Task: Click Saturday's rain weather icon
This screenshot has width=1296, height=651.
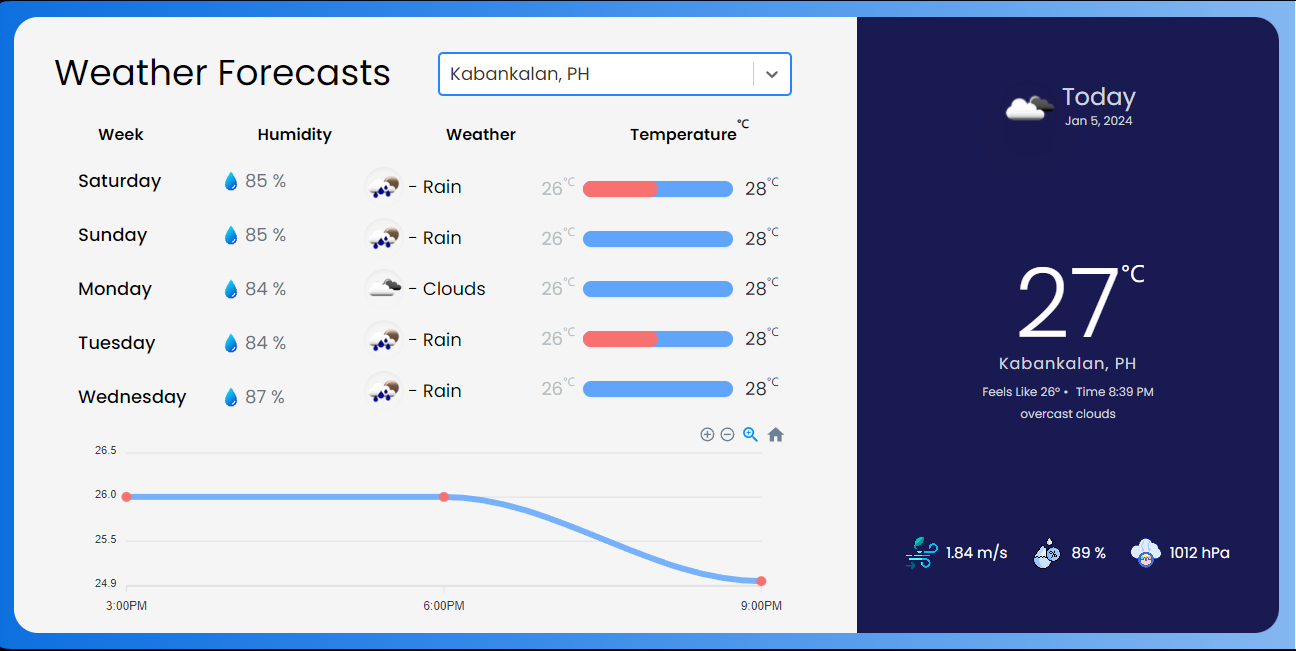Action: coord(383,186)
